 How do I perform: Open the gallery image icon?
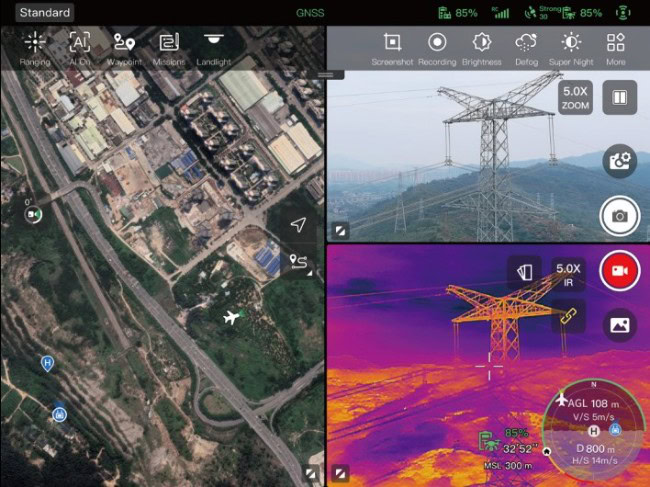[x=620, y=325]
